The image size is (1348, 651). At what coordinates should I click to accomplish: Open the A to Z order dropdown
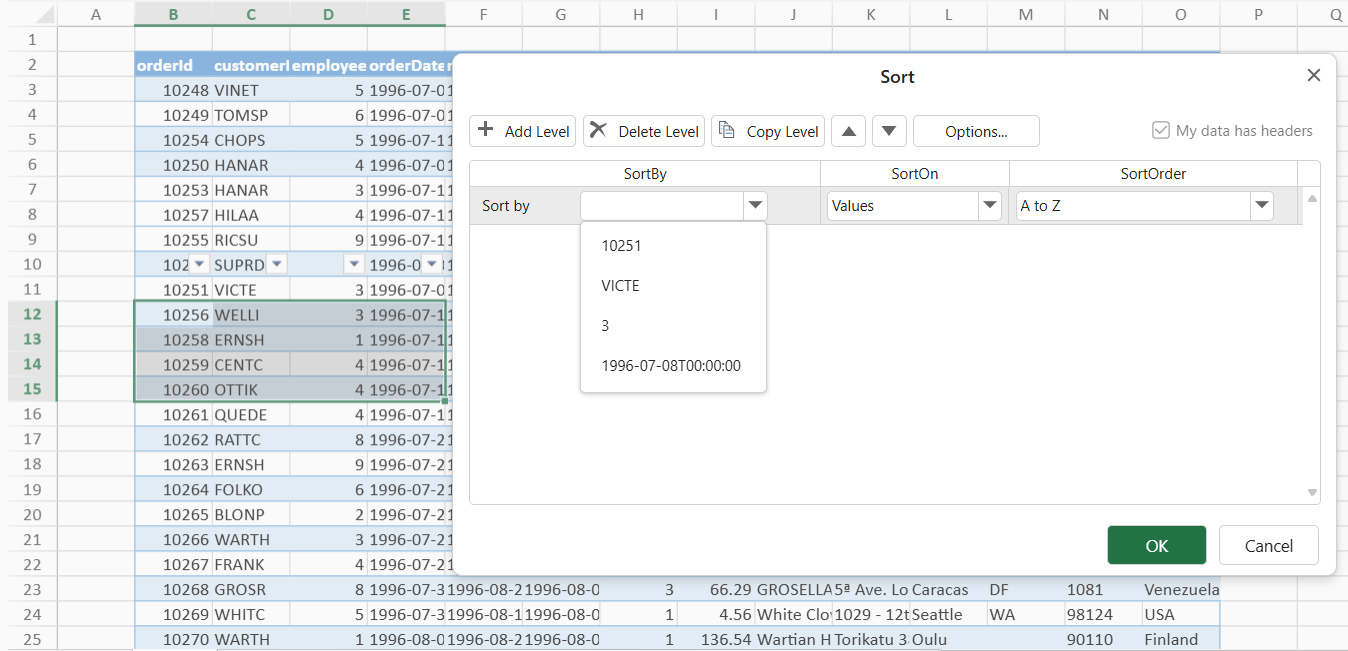pos(1261,206)
